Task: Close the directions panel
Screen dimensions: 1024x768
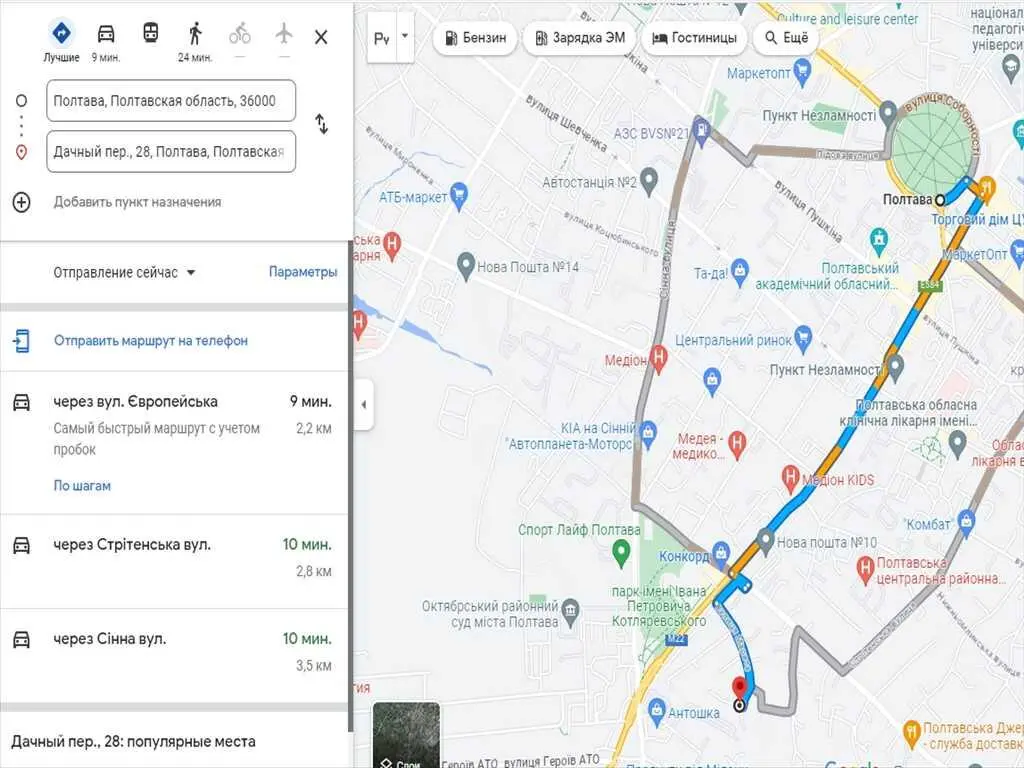Action: pyautogui.click(x=321, y=37)
